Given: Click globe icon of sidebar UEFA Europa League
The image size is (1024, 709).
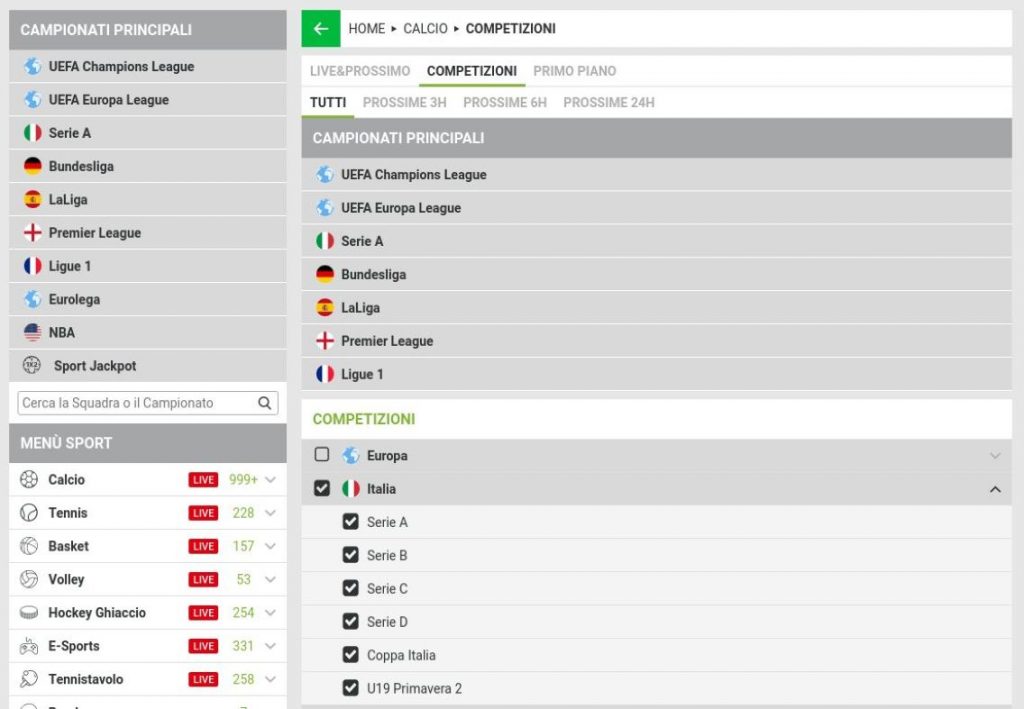Looking at the screenshot, I should [33, 99].
